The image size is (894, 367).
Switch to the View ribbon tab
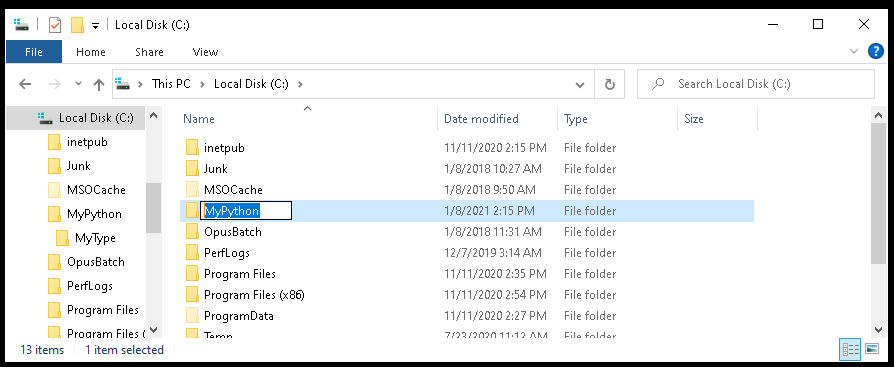coord(205,52)
